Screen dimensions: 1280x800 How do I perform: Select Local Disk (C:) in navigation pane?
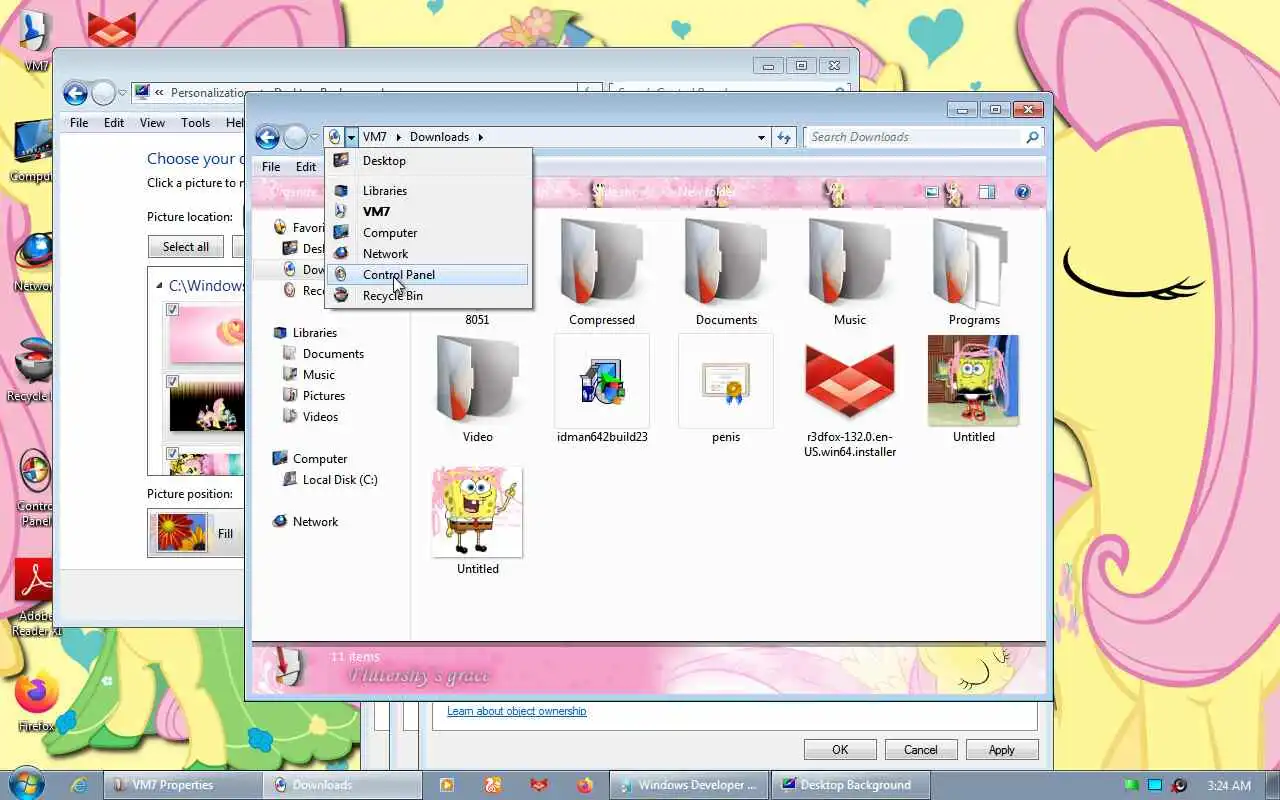[x=340, y=480]
